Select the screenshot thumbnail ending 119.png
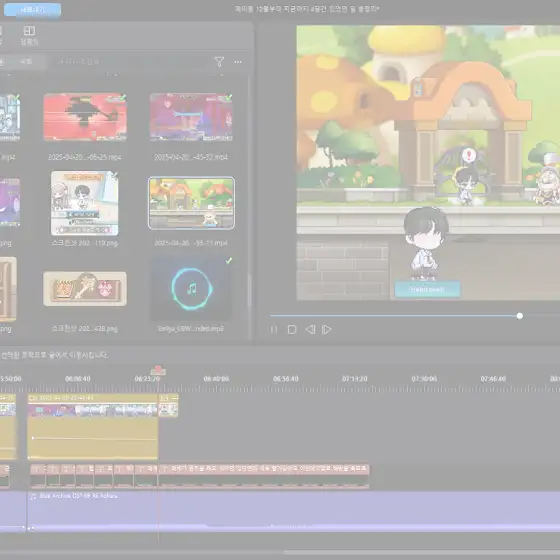Screen dimensions: 560x560 85,203
